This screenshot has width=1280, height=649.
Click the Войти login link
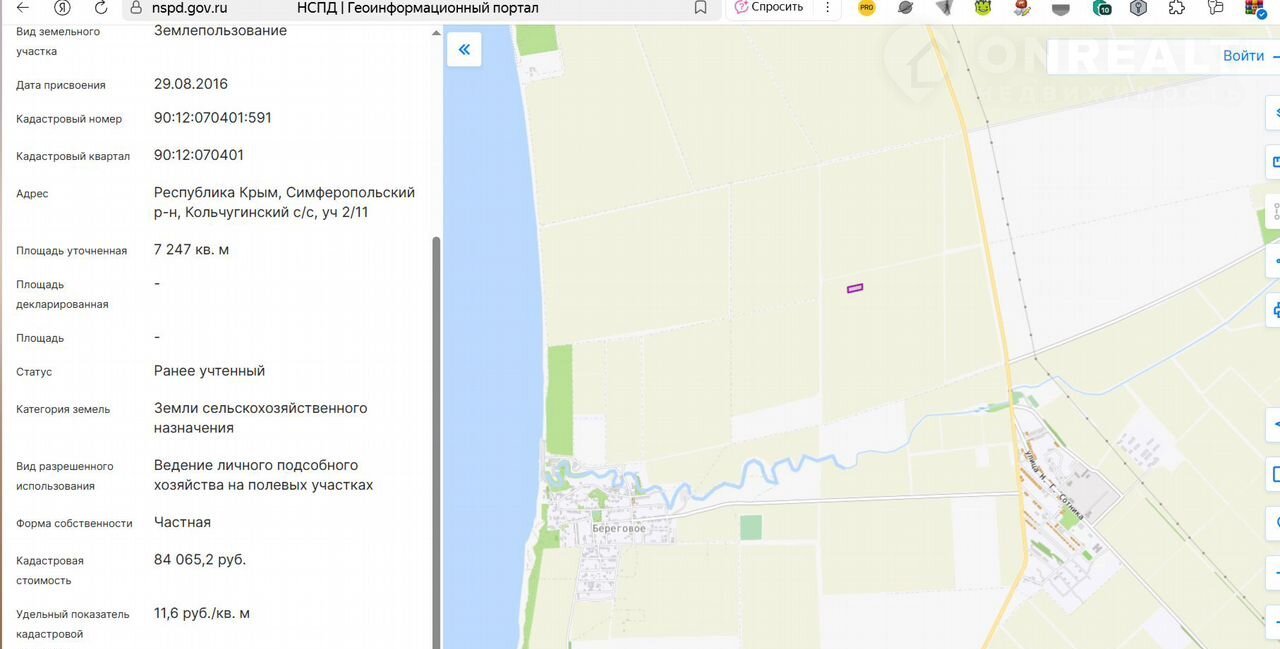point(1243,56)
